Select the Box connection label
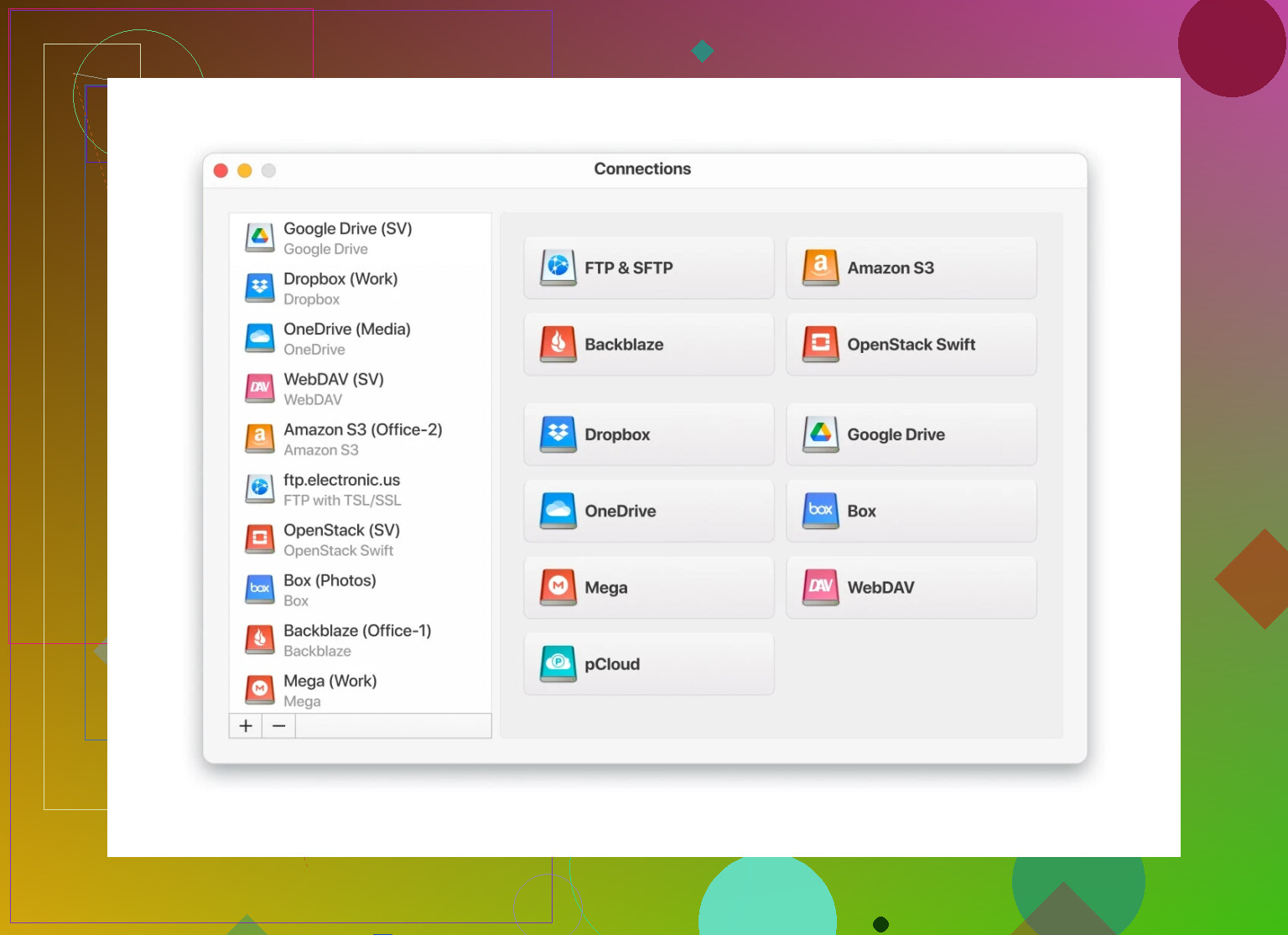This screenshot has height=935, width=1288. pos(861,511)
